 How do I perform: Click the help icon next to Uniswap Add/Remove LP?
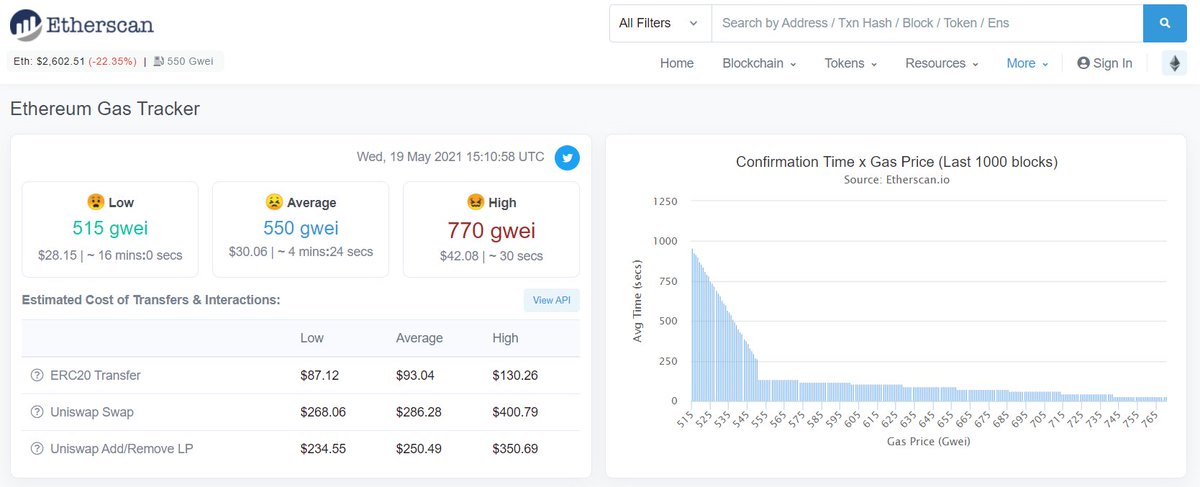point(37,449)
